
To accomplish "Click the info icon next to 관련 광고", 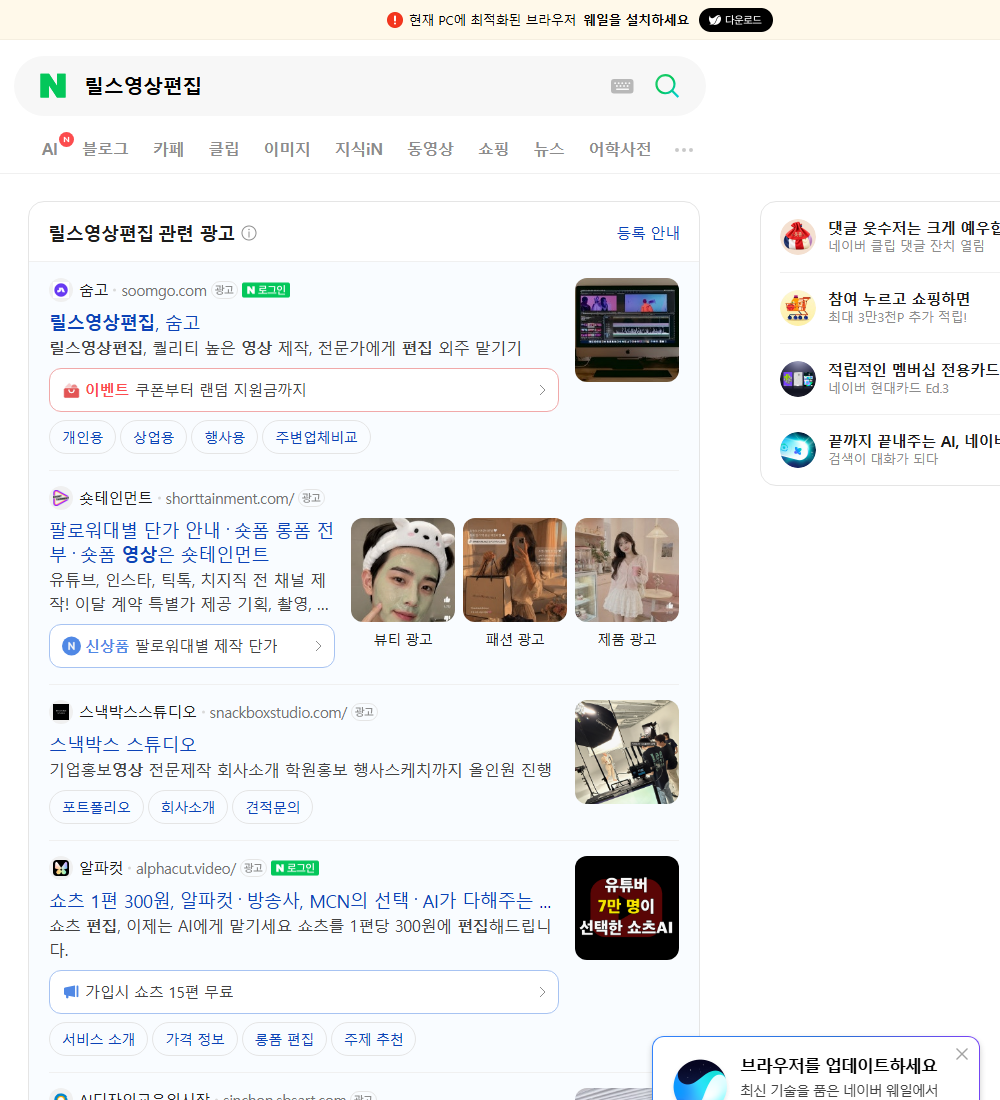I will pyautogui.click(x=249, y=233).
